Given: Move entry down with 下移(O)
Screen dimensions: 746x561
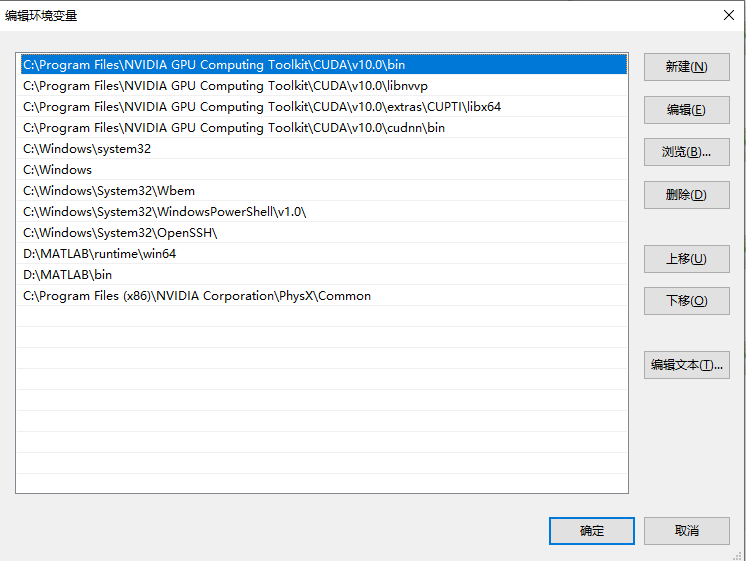Looking at the screenshot, I should tap(687, 301).
